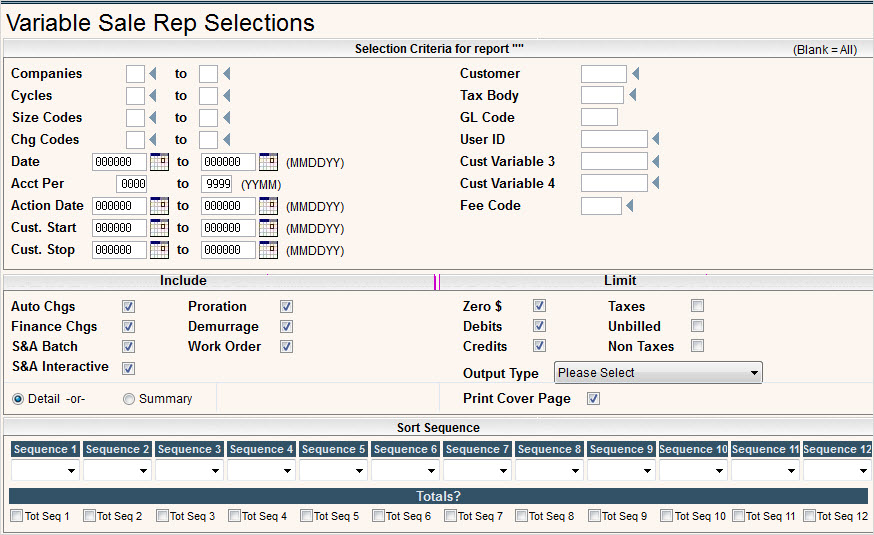874x535 pixels.
Task: Click the User ID lookup arrow
Action: [x=656, y=139]
